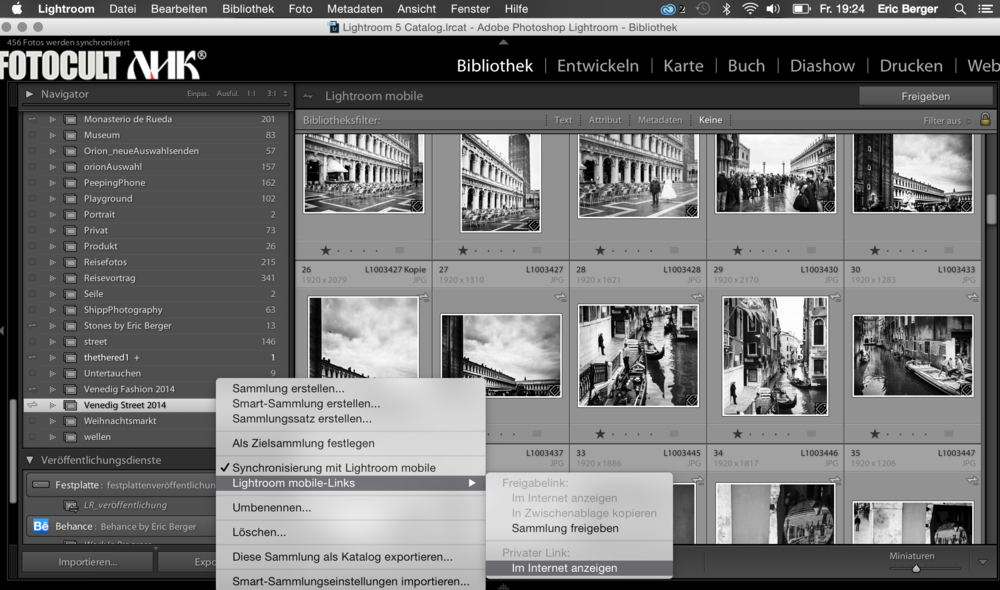The height and width of the screenshot is (590, 1000).
Task: Click the battery status icon
Action: pyautogui.click(x=801, y=9)
